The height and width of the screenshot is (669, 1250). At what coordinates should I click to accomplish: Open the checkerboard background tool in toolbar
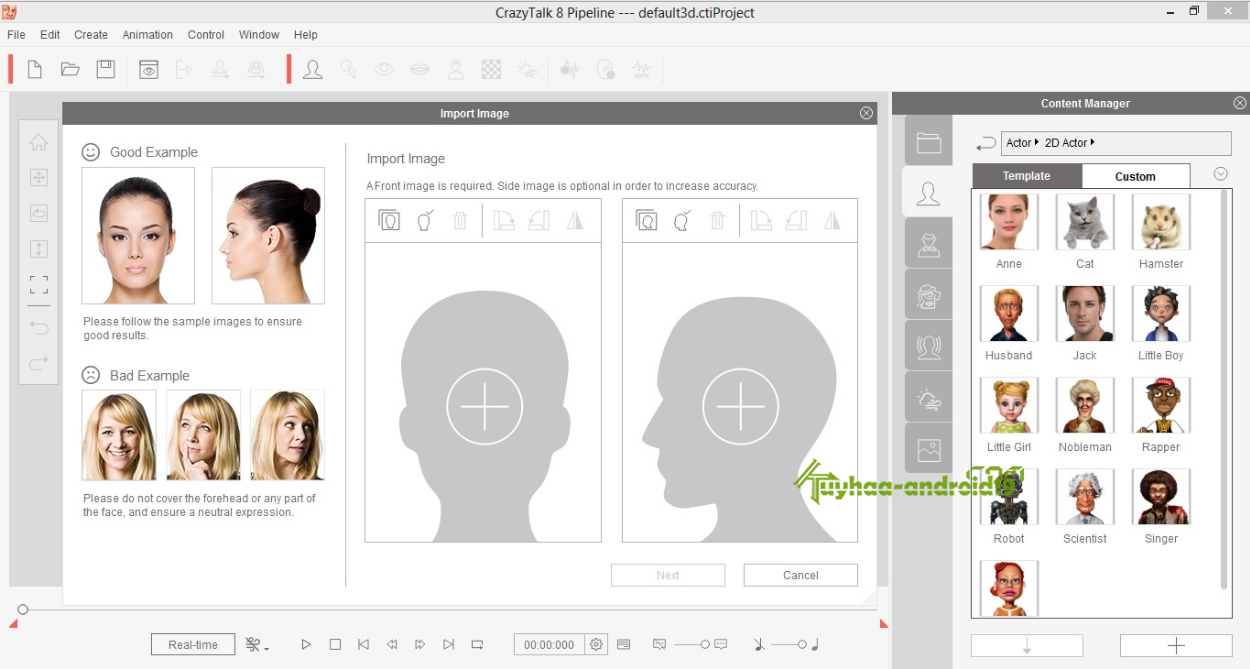[491, 69]
